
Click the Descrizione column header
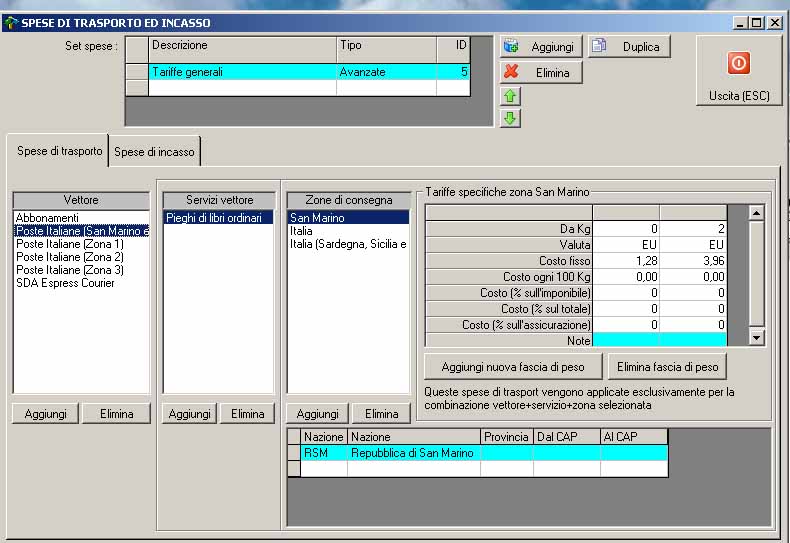point(242,48)
